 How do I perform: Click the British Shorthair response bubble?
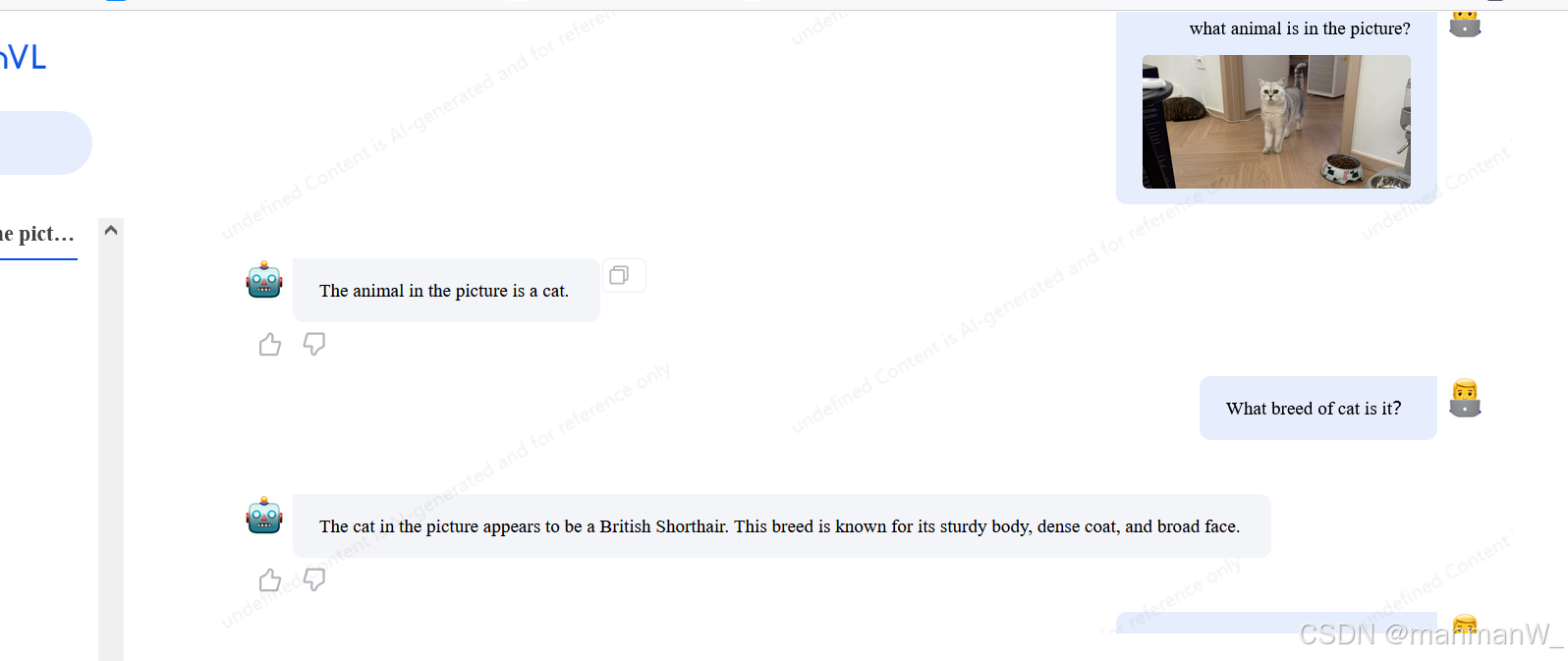(781, 526)
